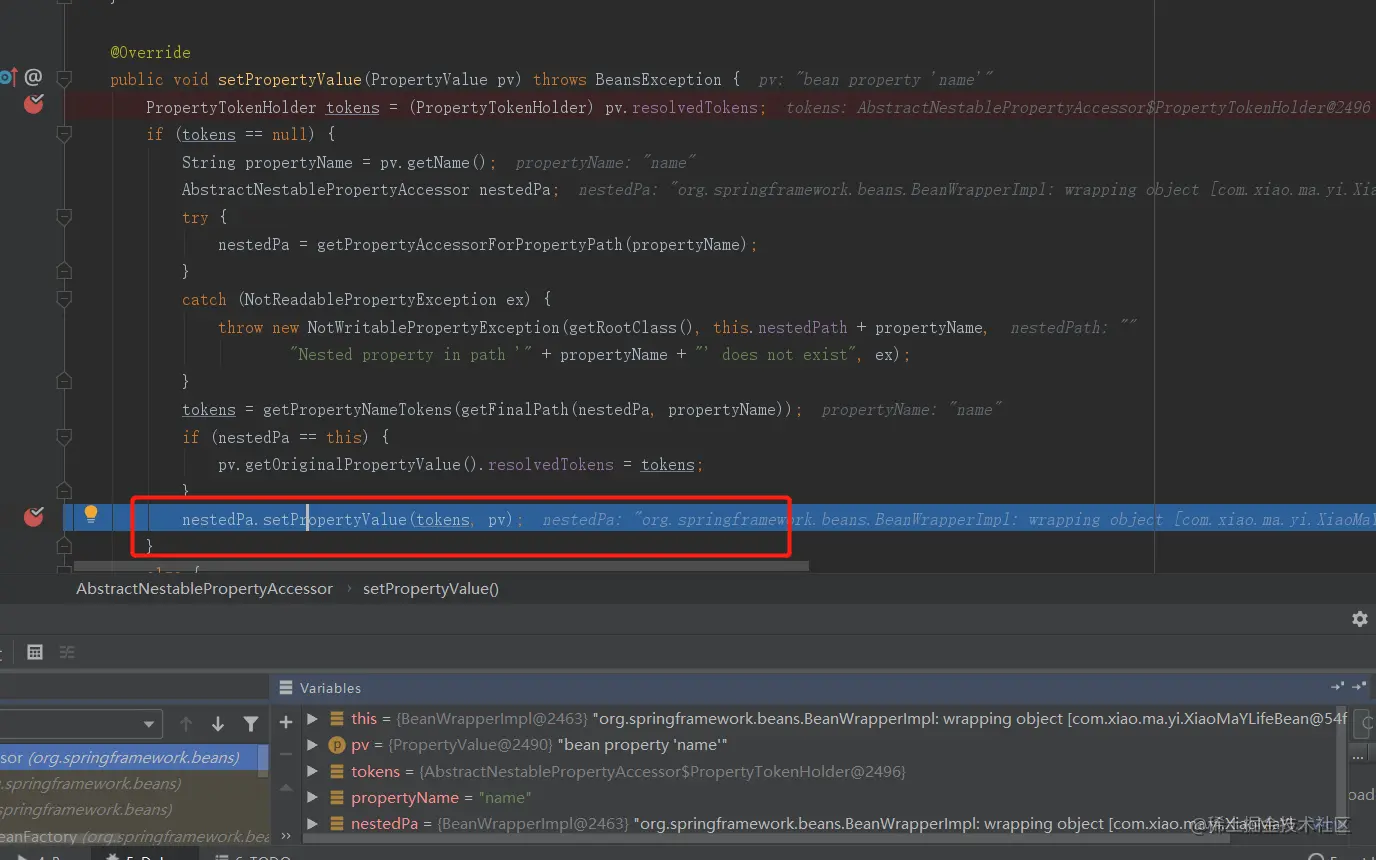Expand the 'pv' variable node

[312, 745]
